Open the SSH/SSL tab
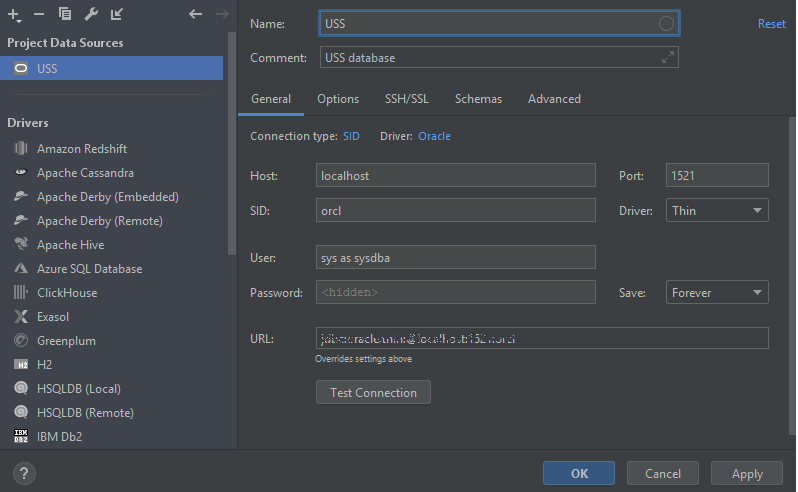 coord(406,99)
